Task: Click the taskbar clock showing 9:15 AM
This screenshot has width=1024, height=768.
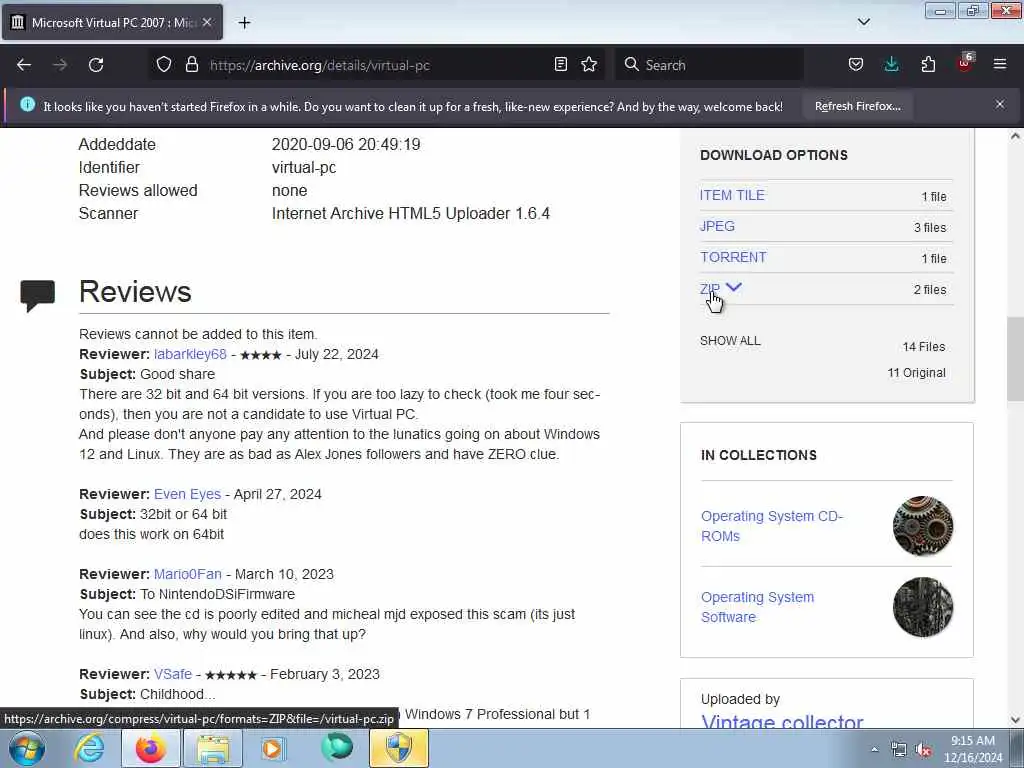Action: pyautogui.click(x=972, y=749)
